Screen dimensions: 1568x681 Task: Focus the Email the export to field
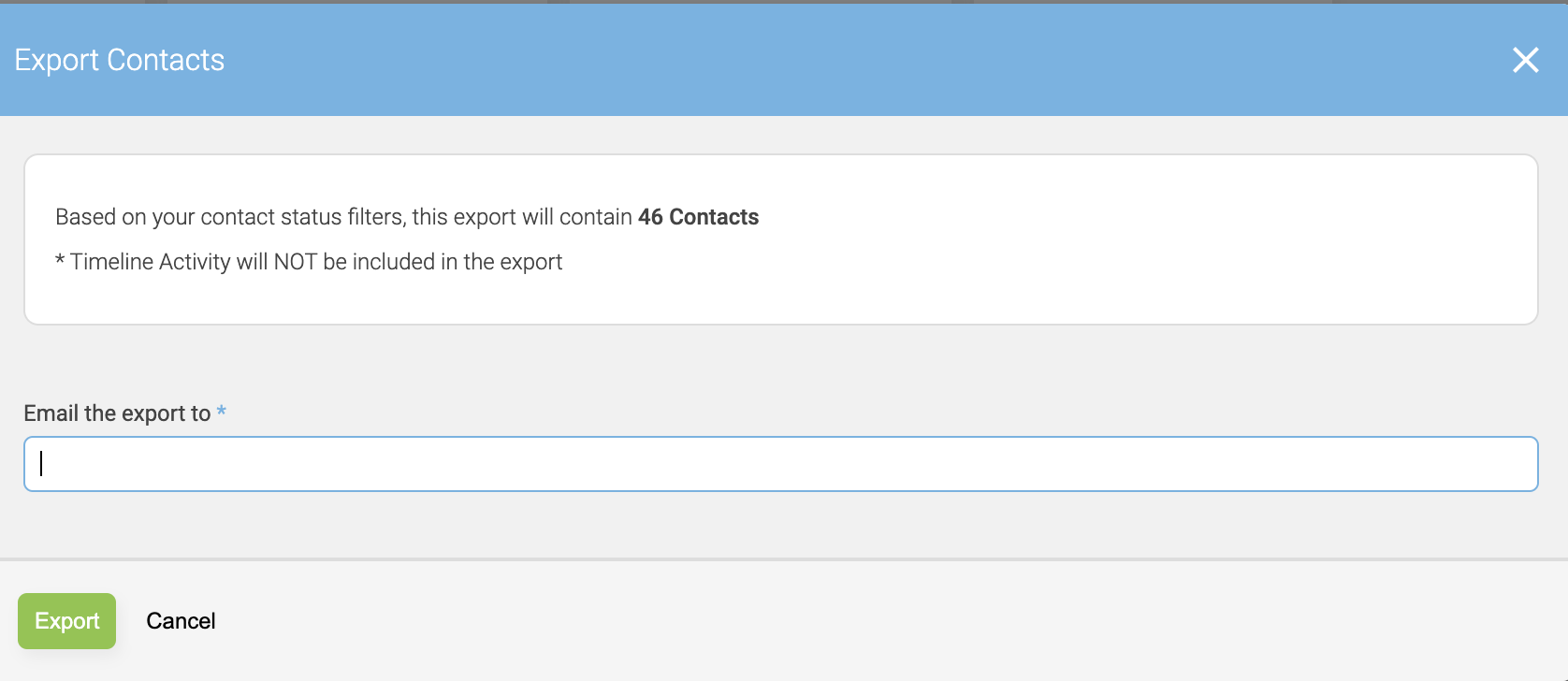coord(780,464)
